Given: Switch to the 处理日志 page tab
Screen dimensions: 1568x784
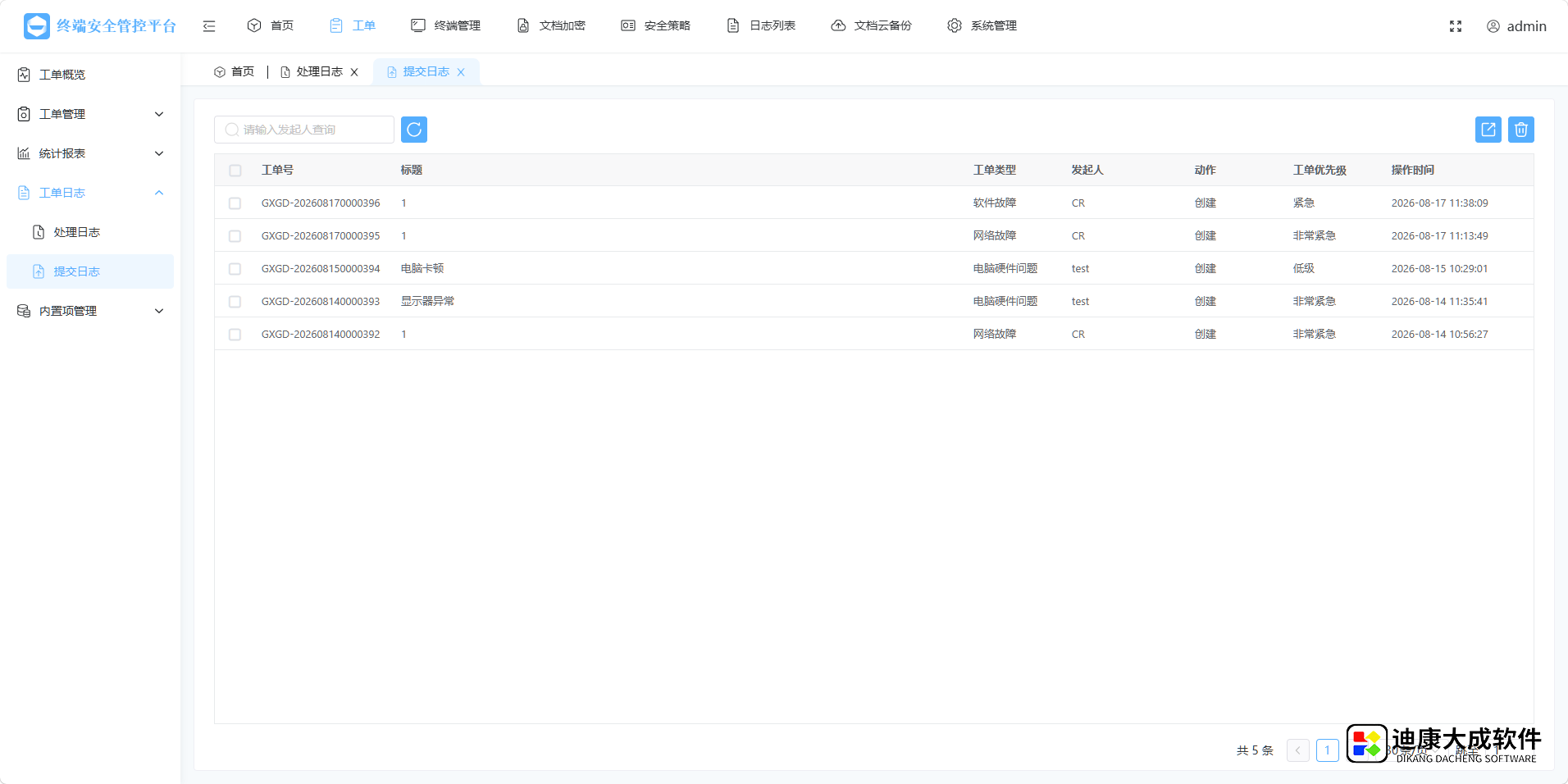Looking at the screenshot, I should click(312, 72).
